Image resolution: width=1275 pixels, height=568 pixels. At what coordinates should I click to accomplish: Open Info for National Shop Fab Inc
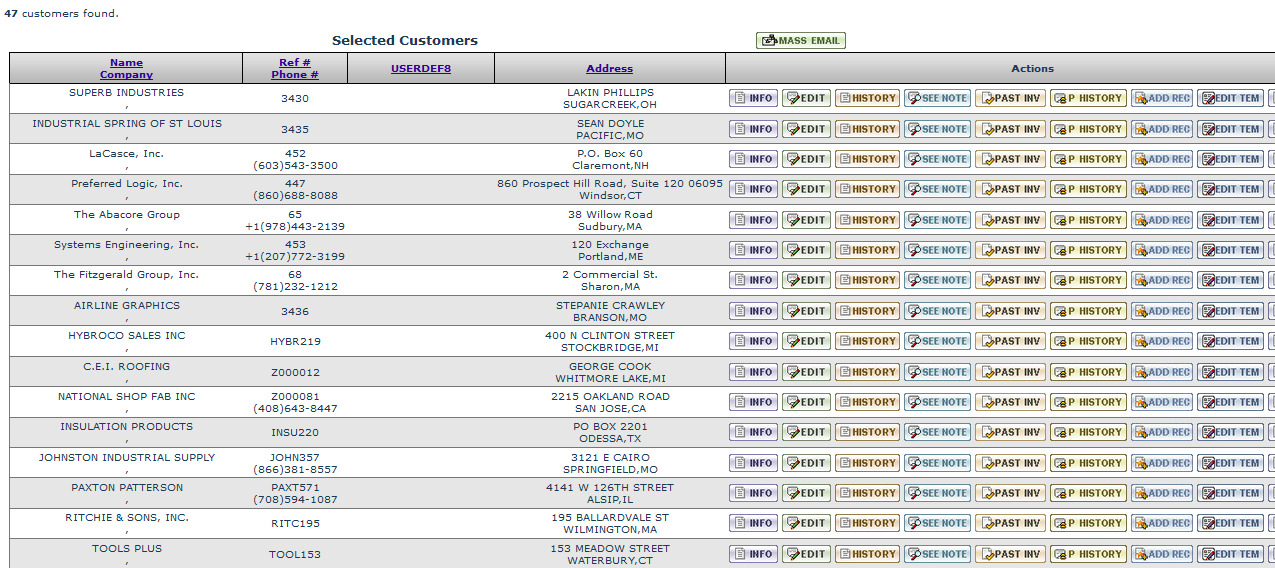pos(753,402)
